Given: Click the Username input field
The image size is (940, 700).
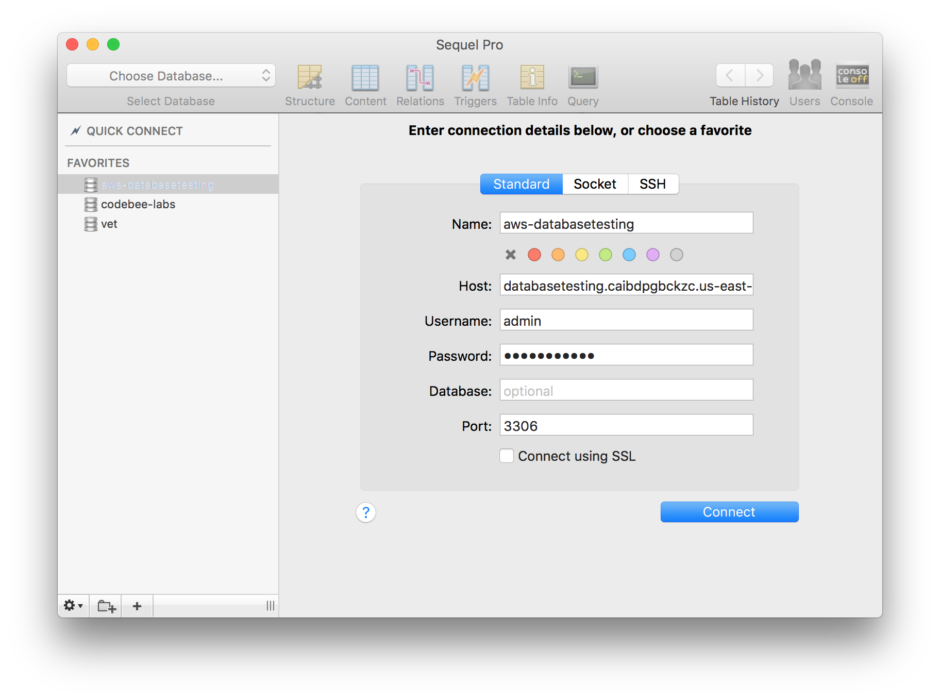Looking at the screenshot, I should 626,321.
